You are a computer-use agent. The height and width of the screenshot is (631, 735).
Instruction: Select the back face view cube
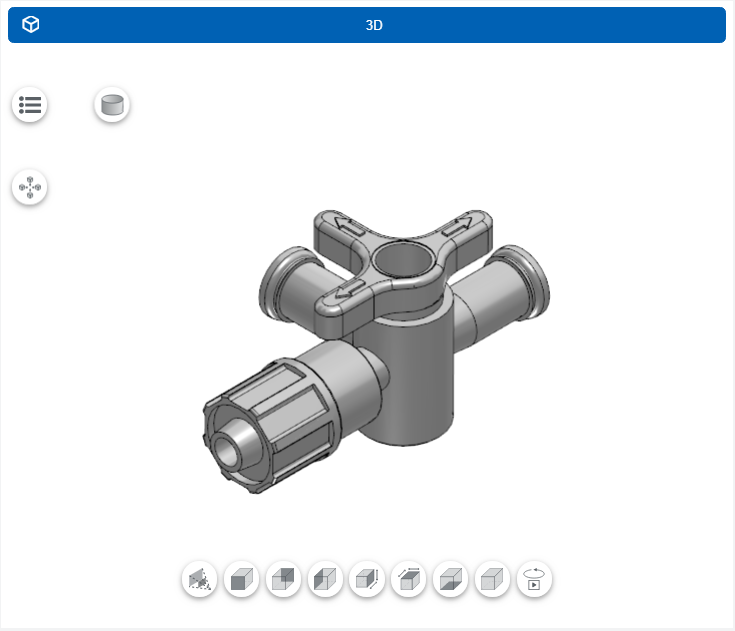283,579
